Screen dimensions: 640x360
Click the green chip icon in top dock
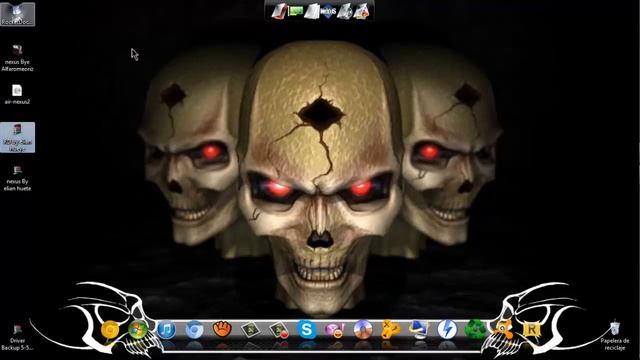[x=296, y=11]
